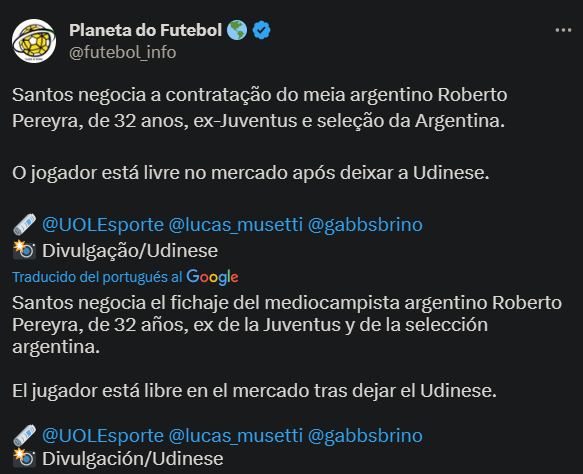Open first @lucas_musetti mention in original text
The height and width of the screenshot is (474, 583).
click(236, 225)
